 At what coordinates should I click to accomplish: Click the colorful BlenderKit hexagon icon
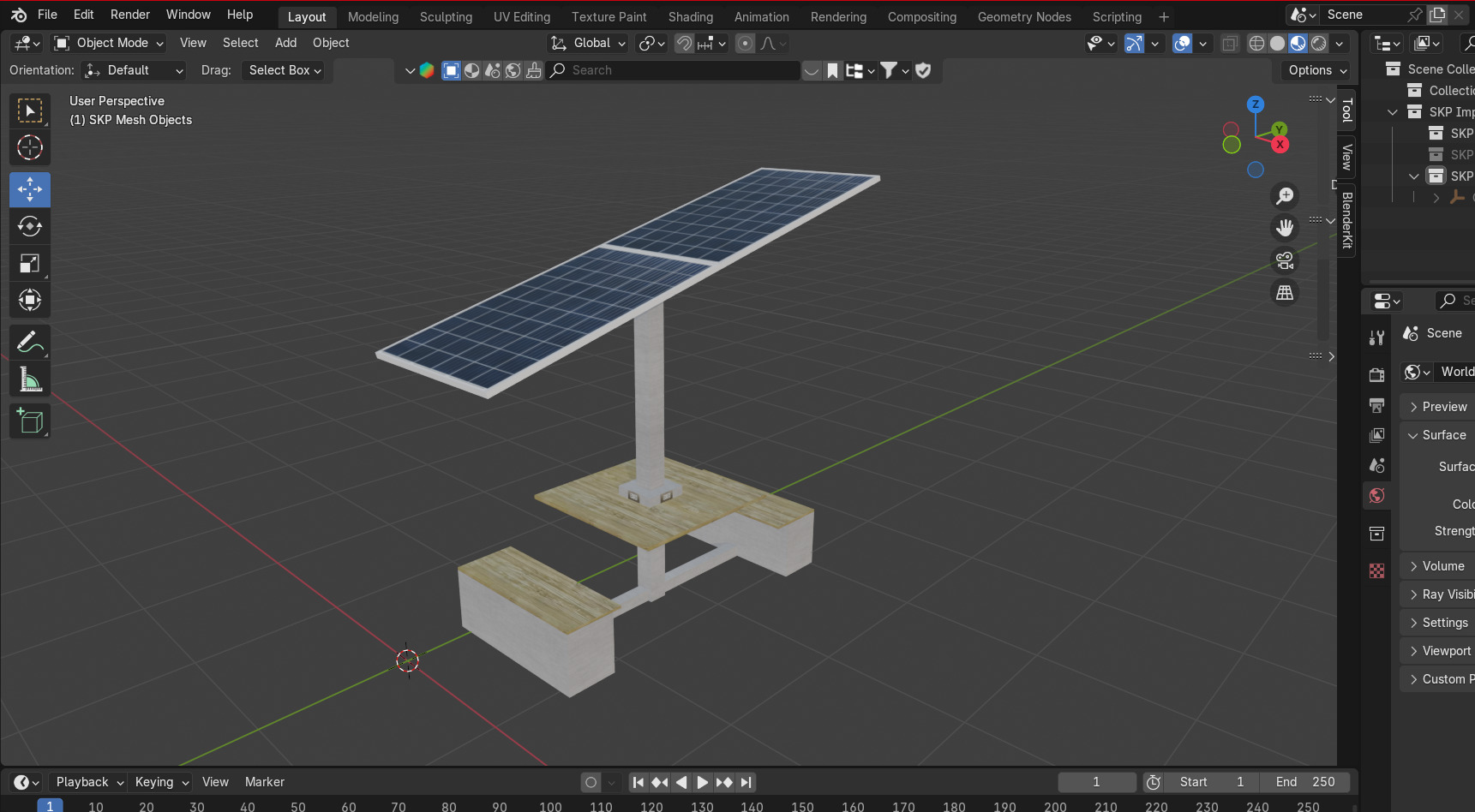tap(427, 70)
